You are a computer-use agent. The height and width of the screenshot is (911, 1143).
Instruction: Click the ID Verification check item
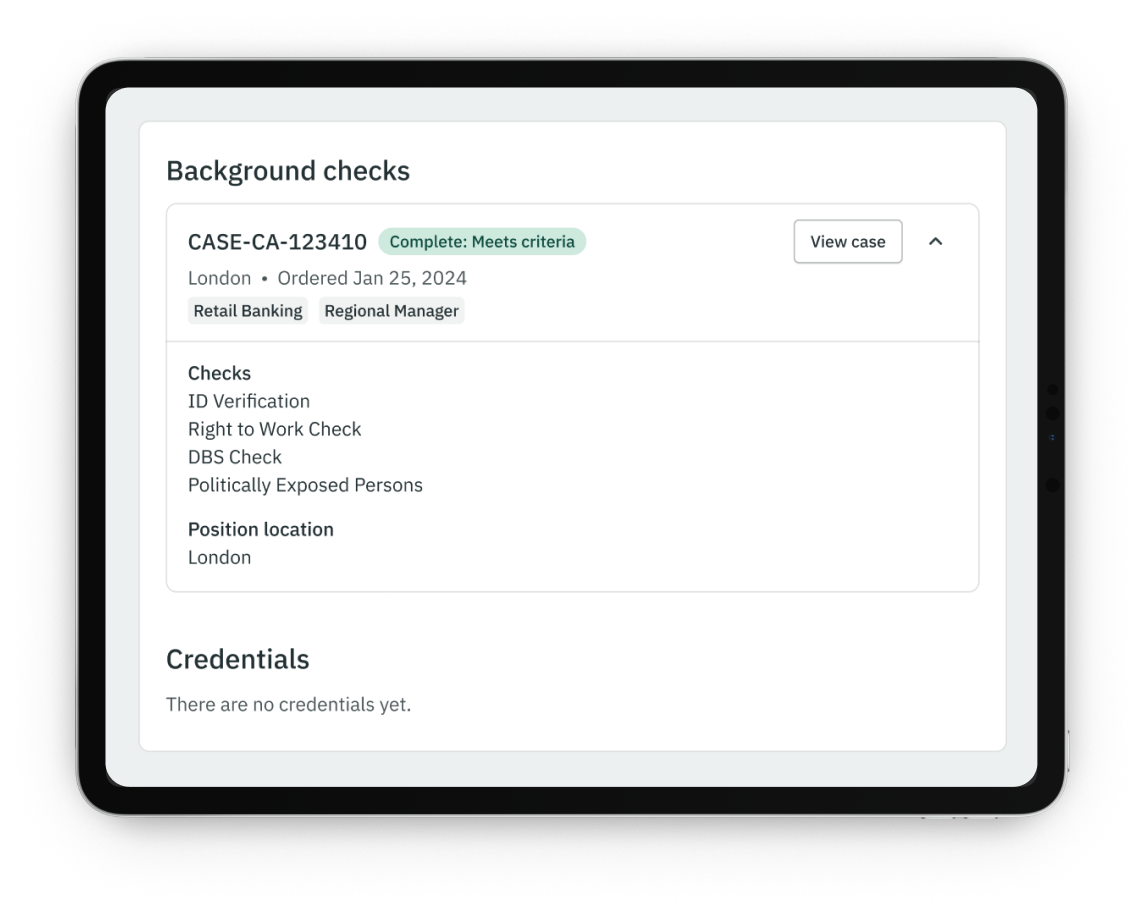pyautogui.click(x=249, y=401)
